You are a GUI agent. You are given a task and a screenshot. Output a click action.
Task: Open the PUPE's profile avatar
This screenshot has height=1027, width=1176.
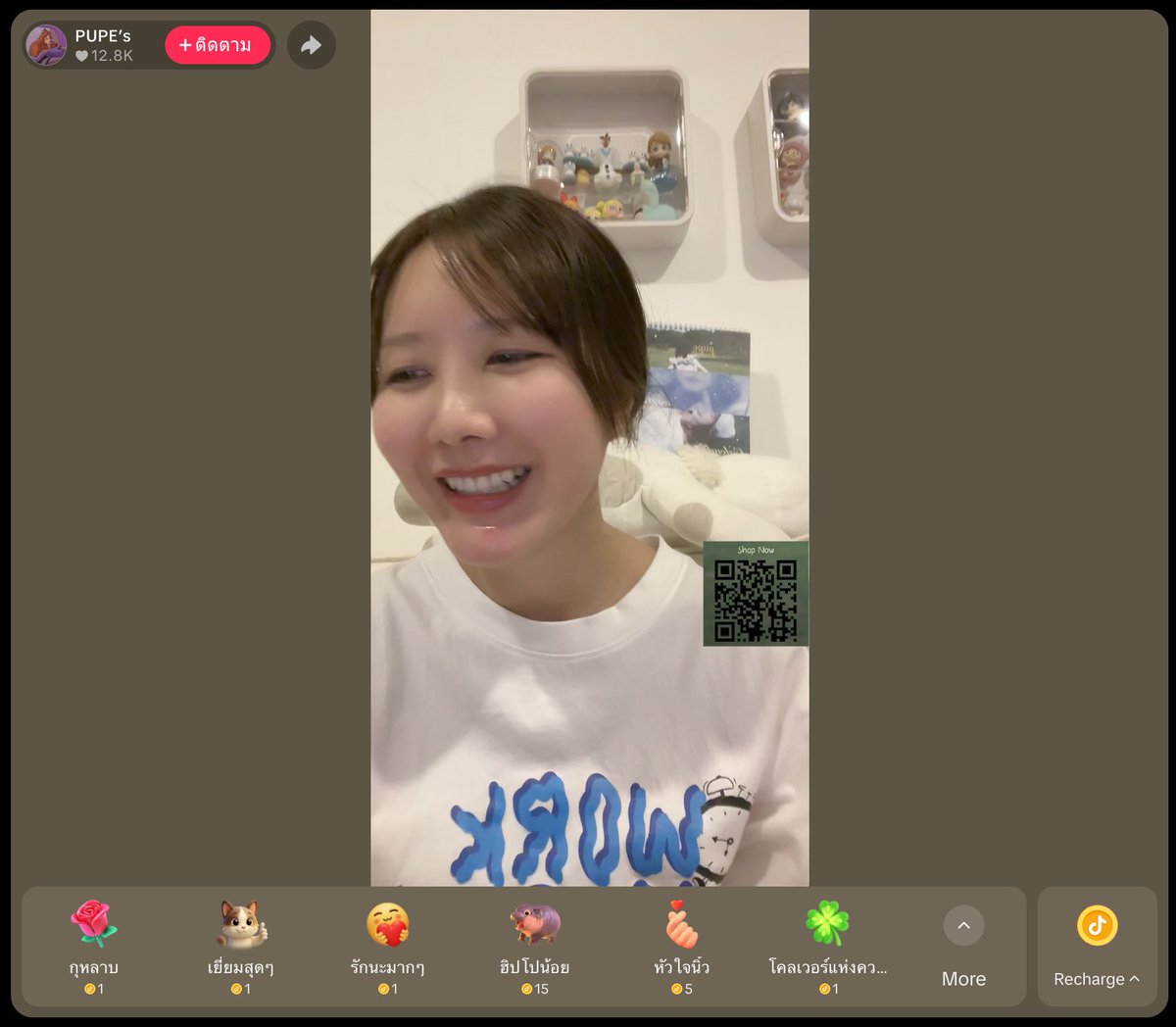[46, 45]
